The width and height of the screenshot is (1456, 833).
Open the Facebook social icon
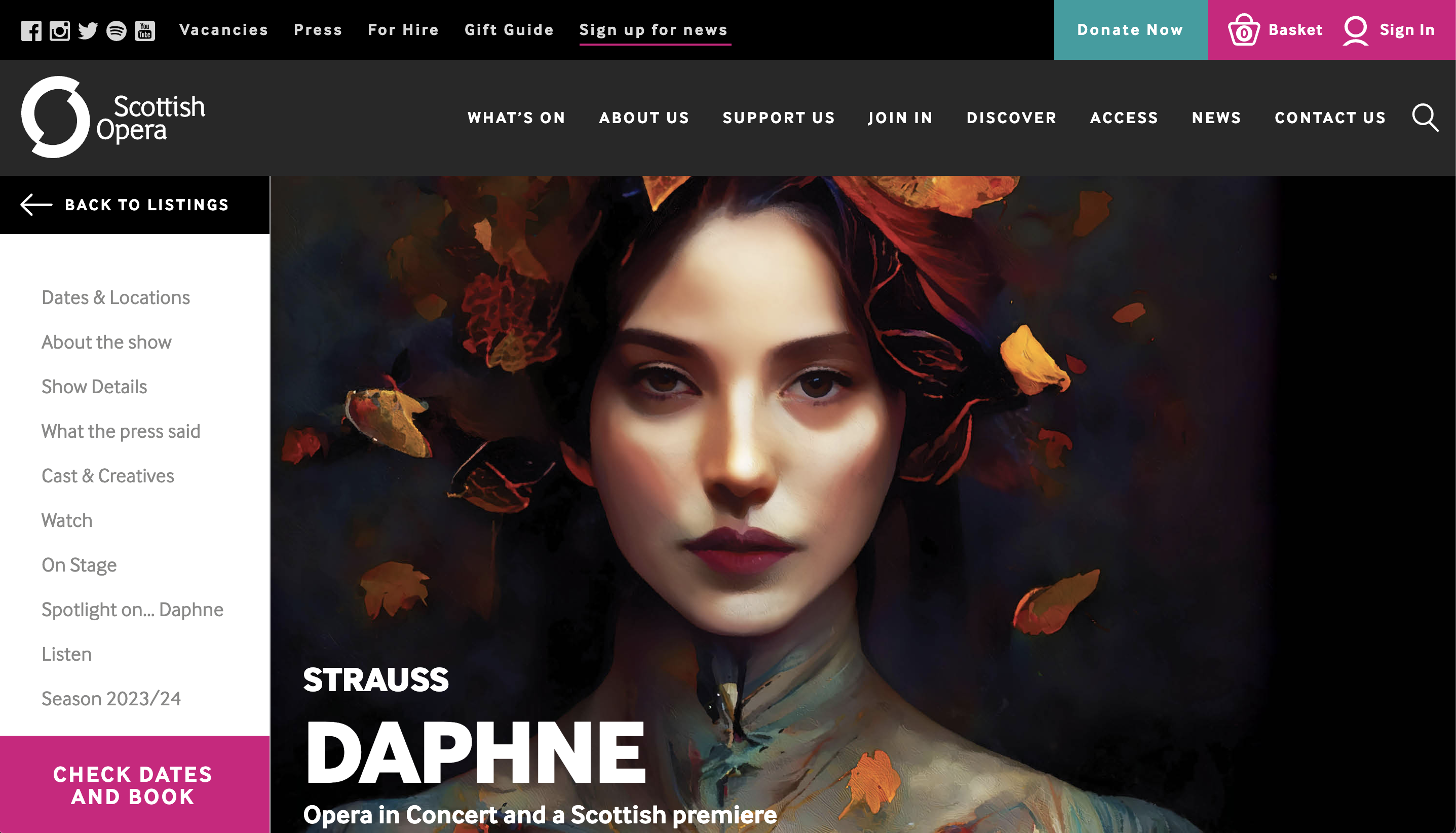[31, 30]
